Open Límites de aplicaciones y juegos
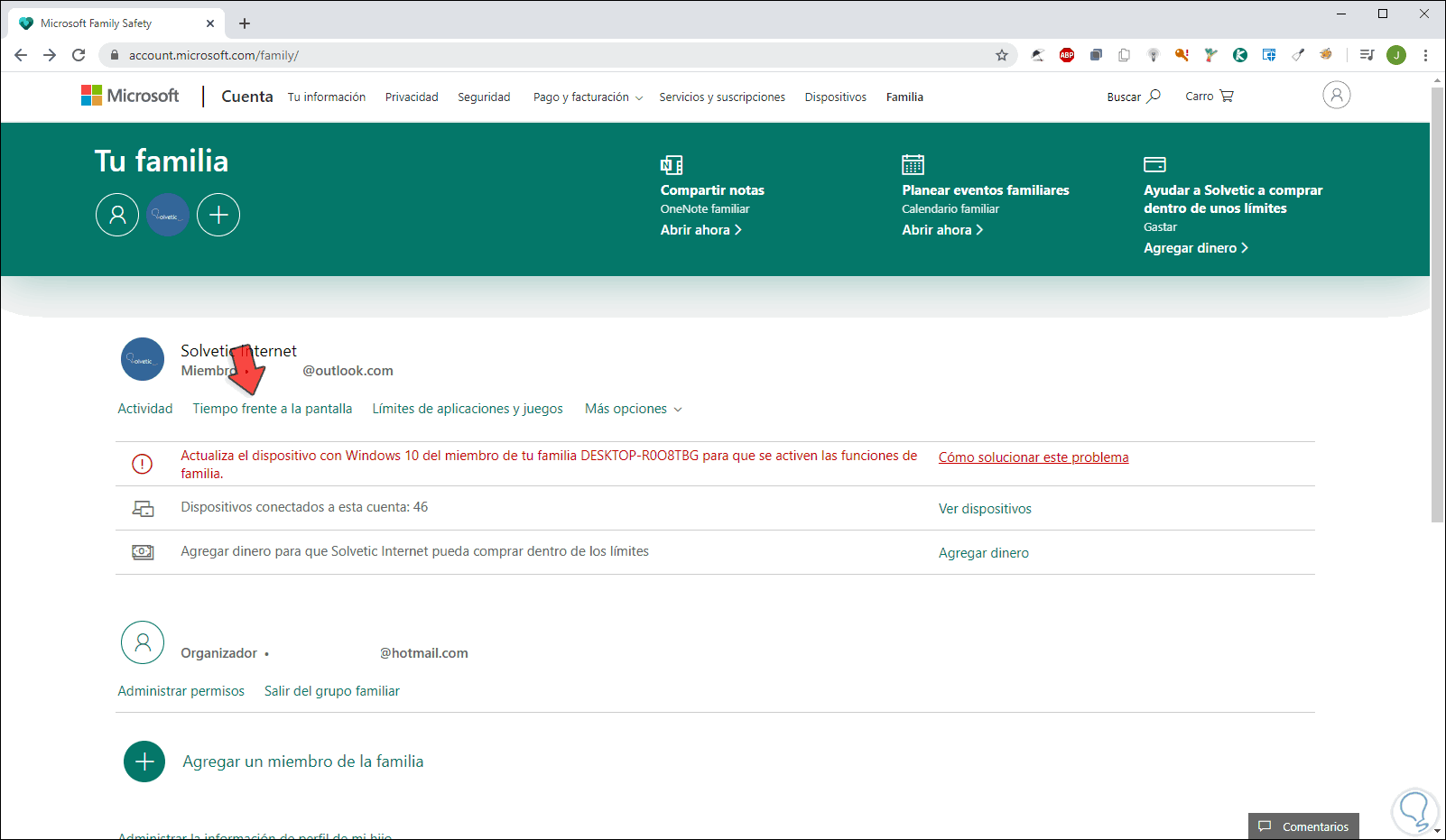Image resolution: width=1446 pixels, height=840 pixels. (x=468, y=409)
